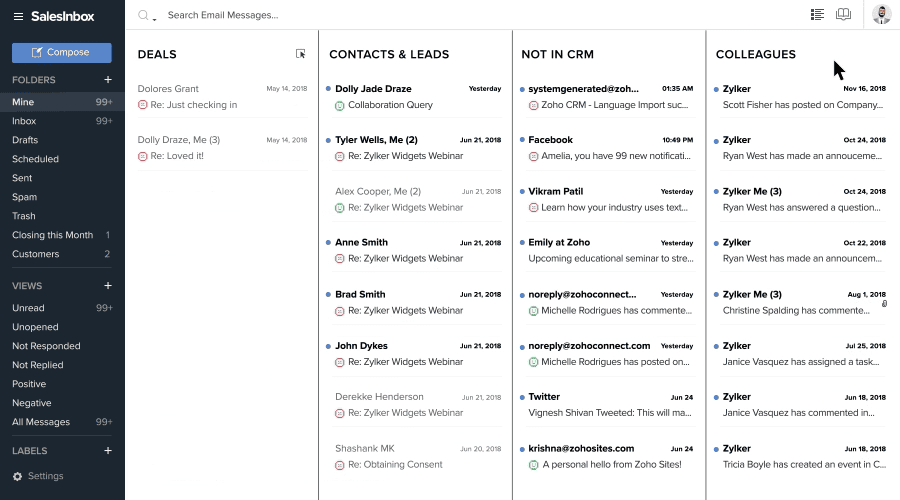Open the attachment icon on Christine Spalding email
The height and width of the screenshot is (500, 900).
[885, 304]
